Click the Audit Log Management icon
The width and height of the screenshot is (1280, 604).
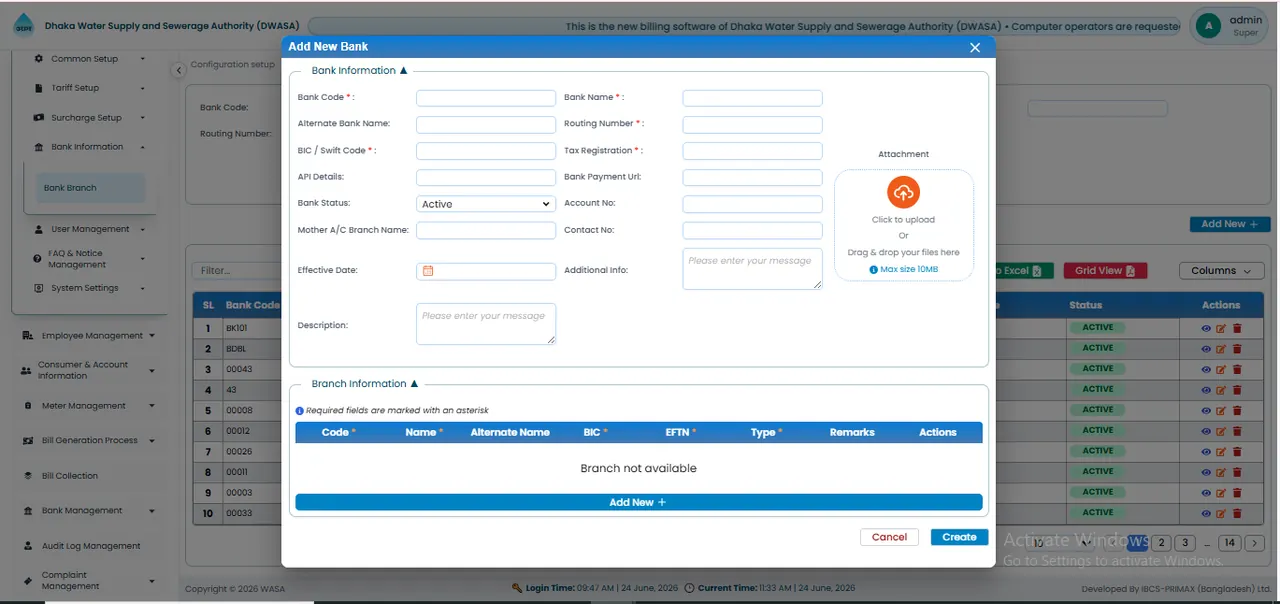[x=28, y=546]
